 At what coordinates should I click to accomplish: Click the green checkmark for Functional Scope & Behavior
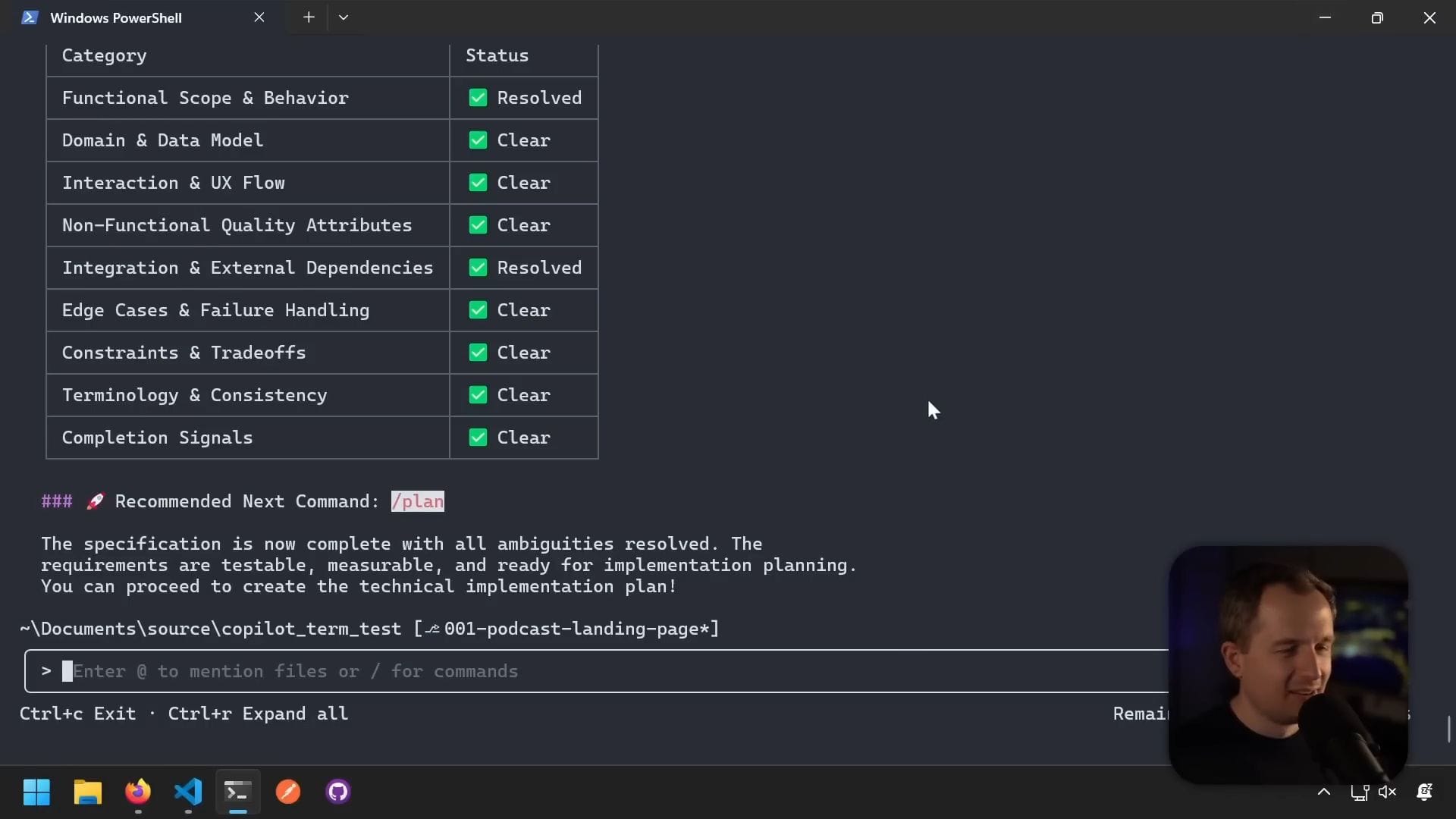478,98
